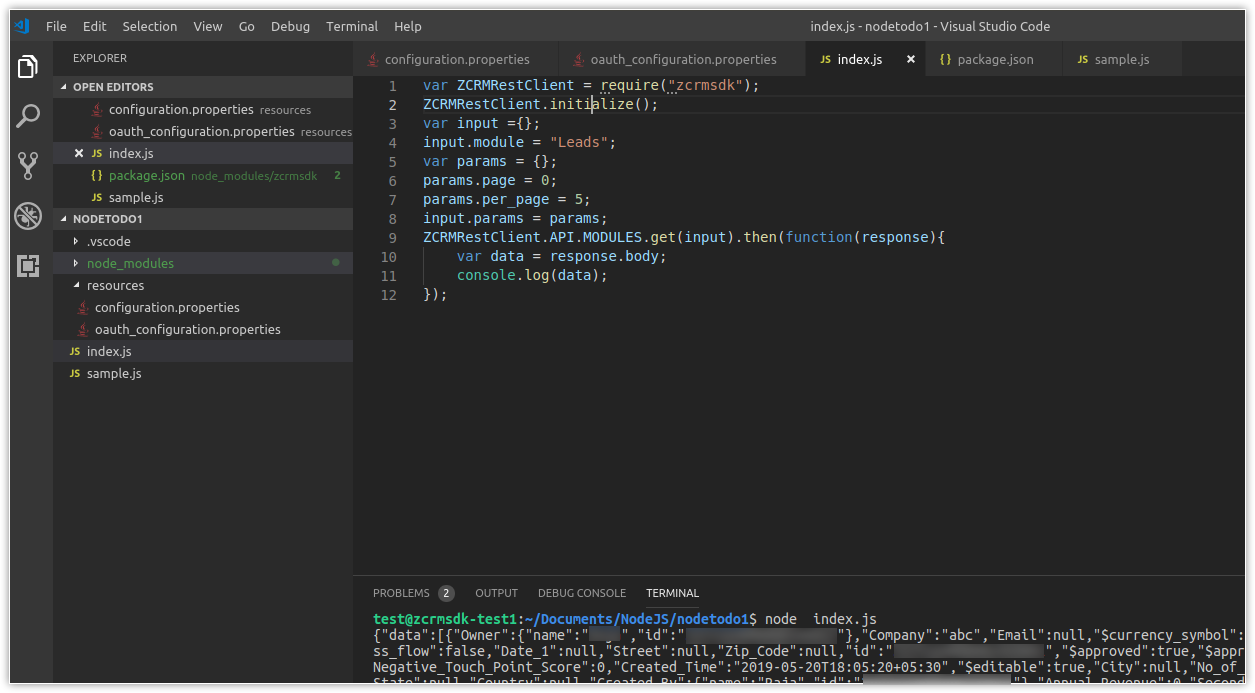Collapse the resources folder
Screen dimensions: 1255x693
tap(115, 285)
